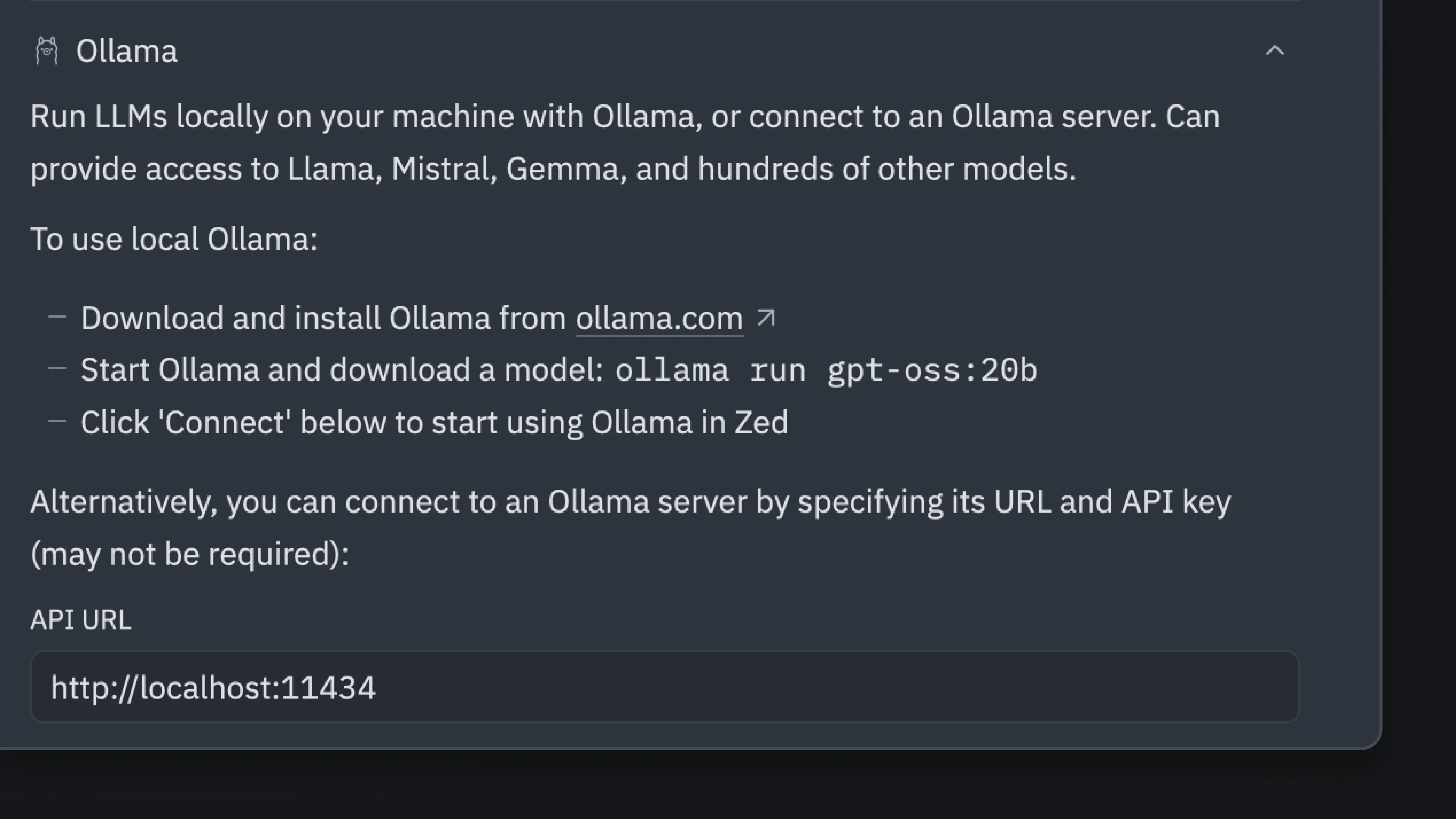Click the 'Start Ollama and download a model' text

pyautogui.click(x=342, y=370)
